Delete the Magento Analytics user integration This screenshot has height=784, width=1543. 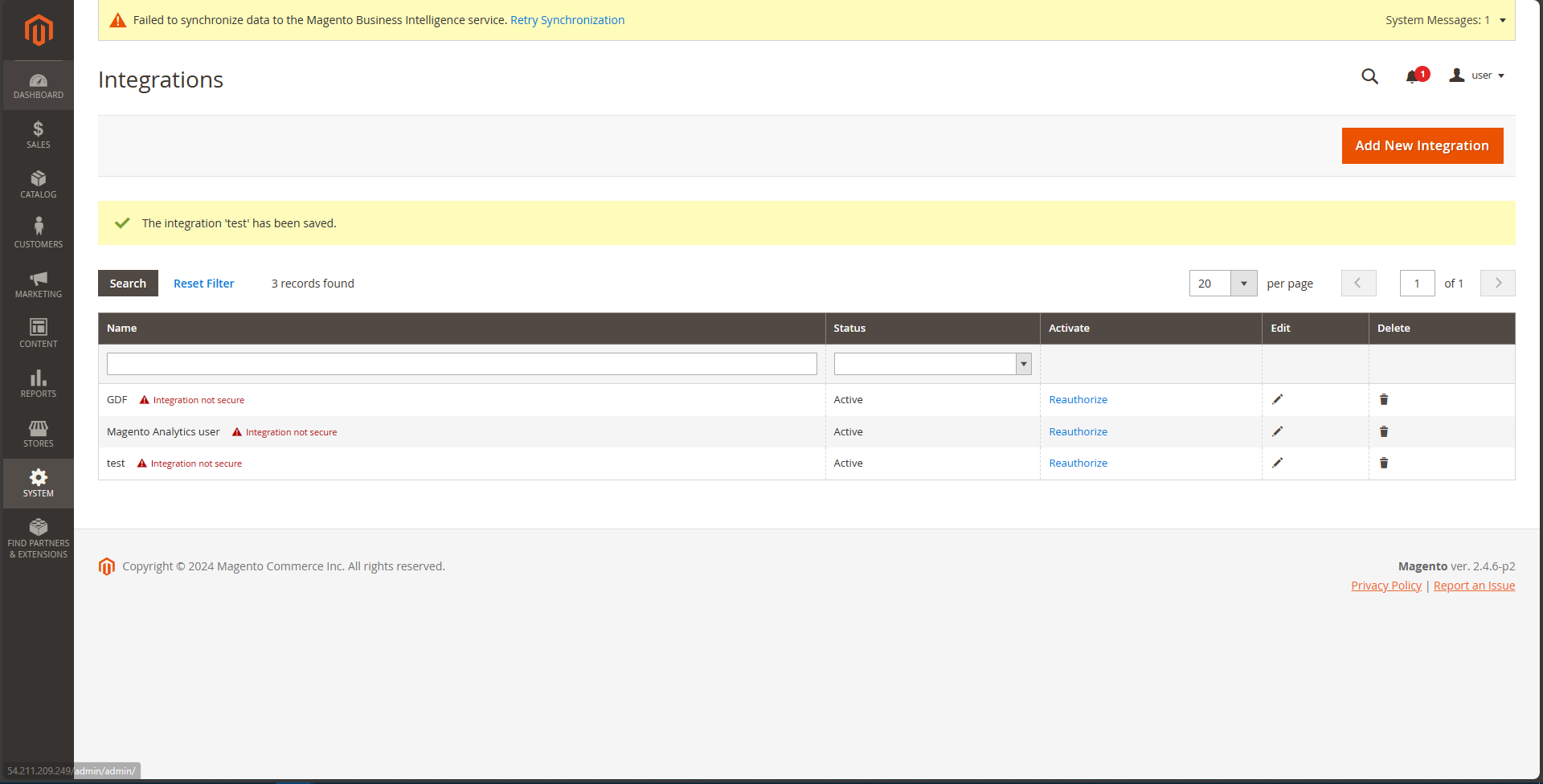(1384, 431)
